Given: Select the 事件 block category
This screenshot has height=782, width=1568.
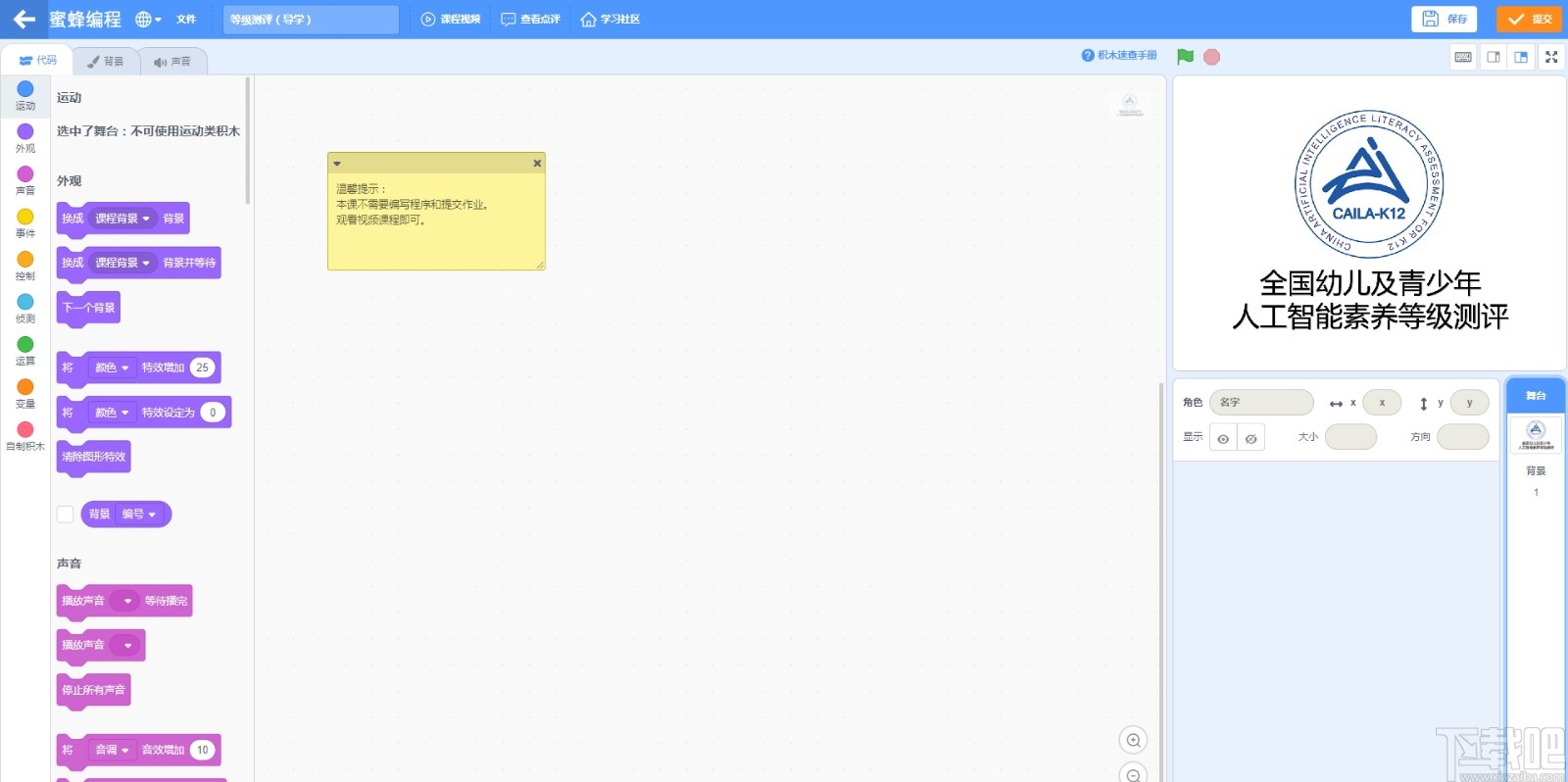Looking at the screenshot, I should [25, 223].
